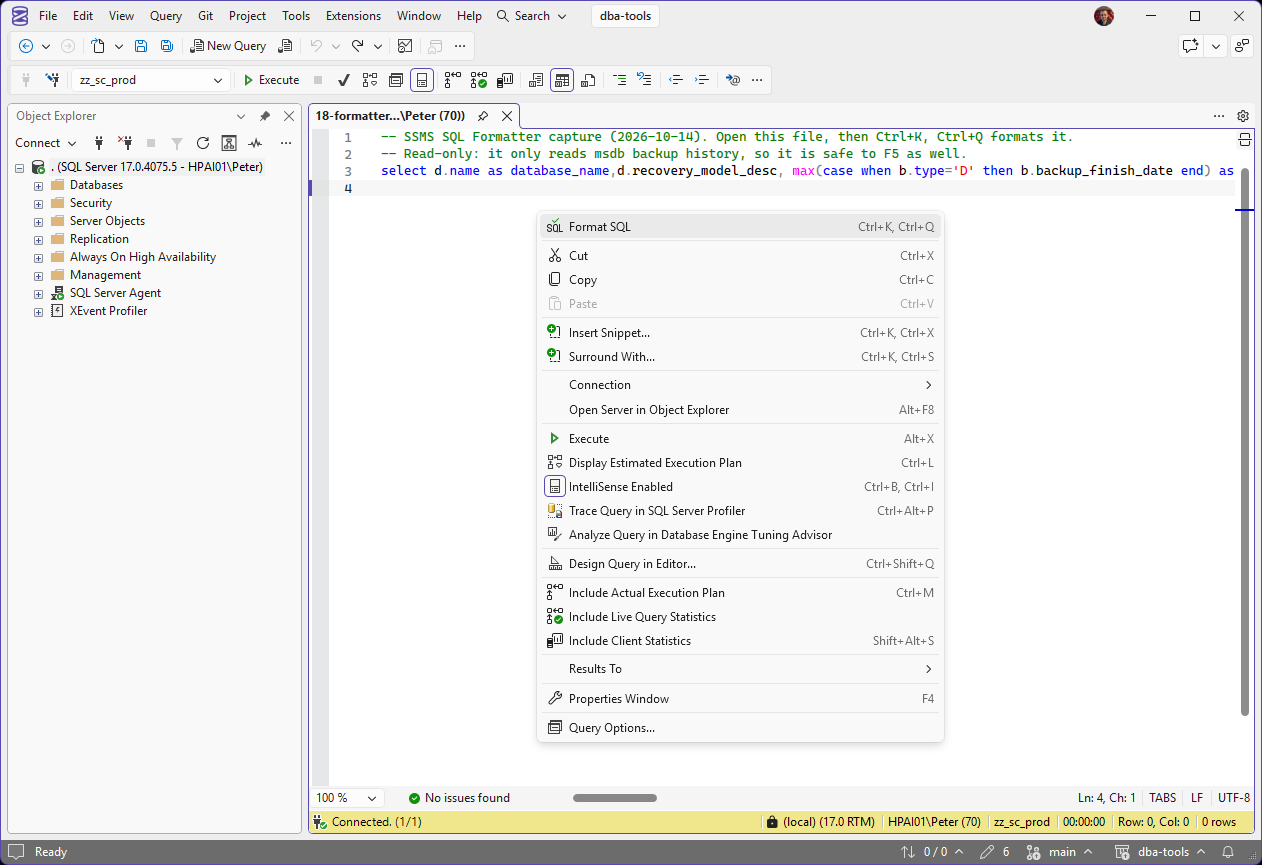Toggle Include Live Query Statistics toolbar button
The image size is (1262, 865).
point(479,80)
